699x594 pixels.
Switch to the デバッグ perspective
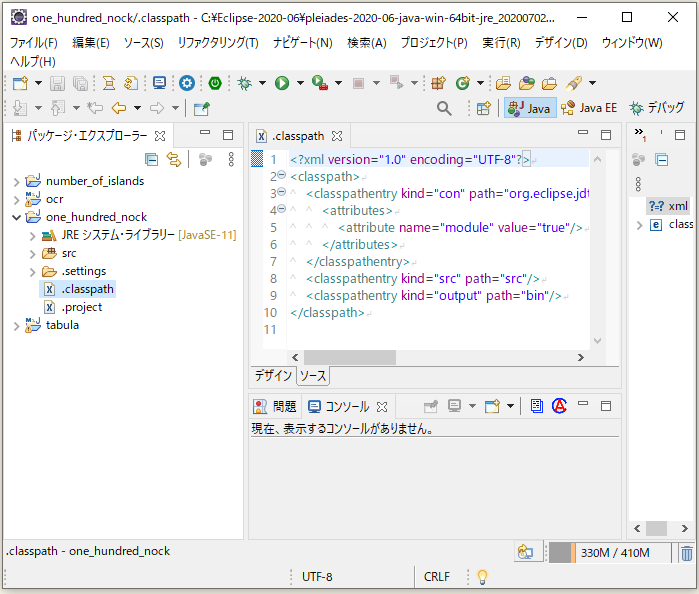tap(657, 108)
